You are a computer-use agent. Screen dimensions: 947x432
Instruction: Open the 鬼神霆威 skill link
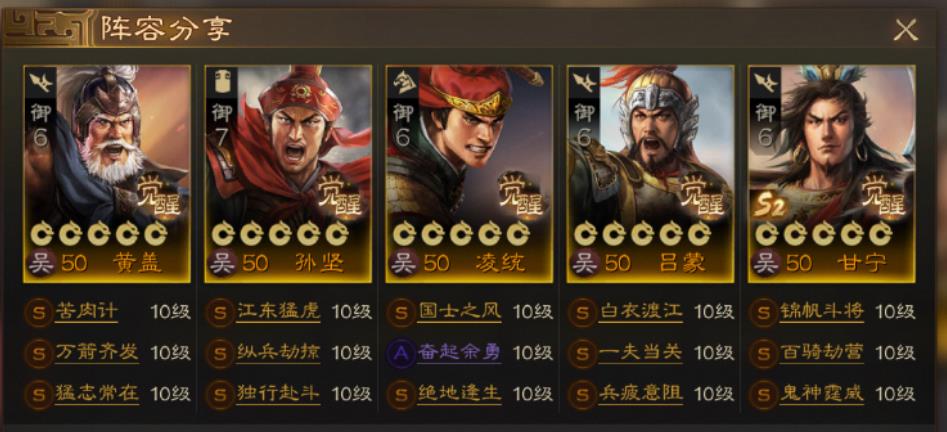point(821,394)
